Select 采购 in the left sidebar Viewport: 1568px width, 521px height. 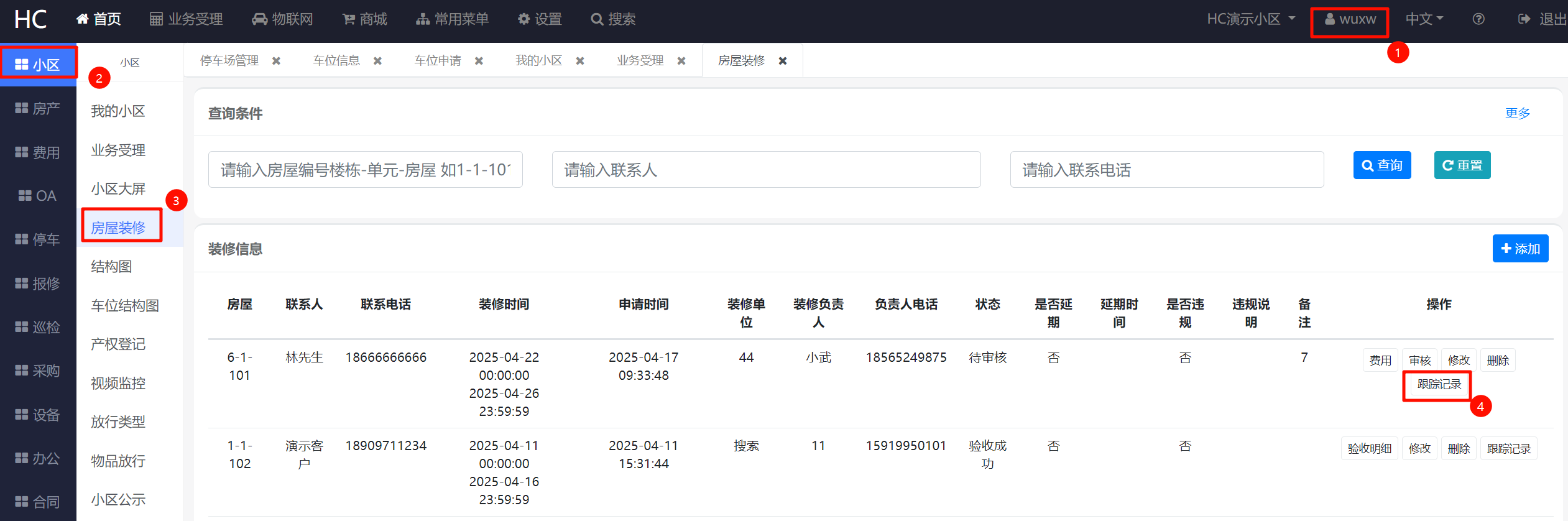coord(38,371)
